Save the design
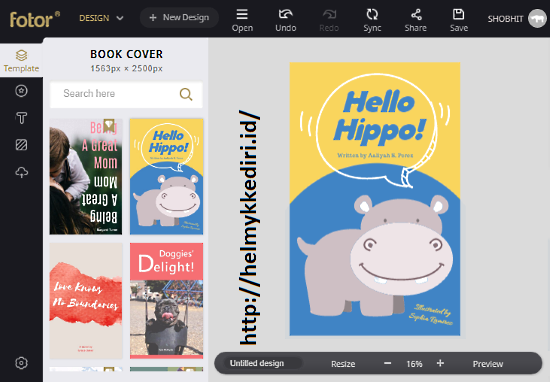This screenshot has height=382, width=550. point(459,20)
